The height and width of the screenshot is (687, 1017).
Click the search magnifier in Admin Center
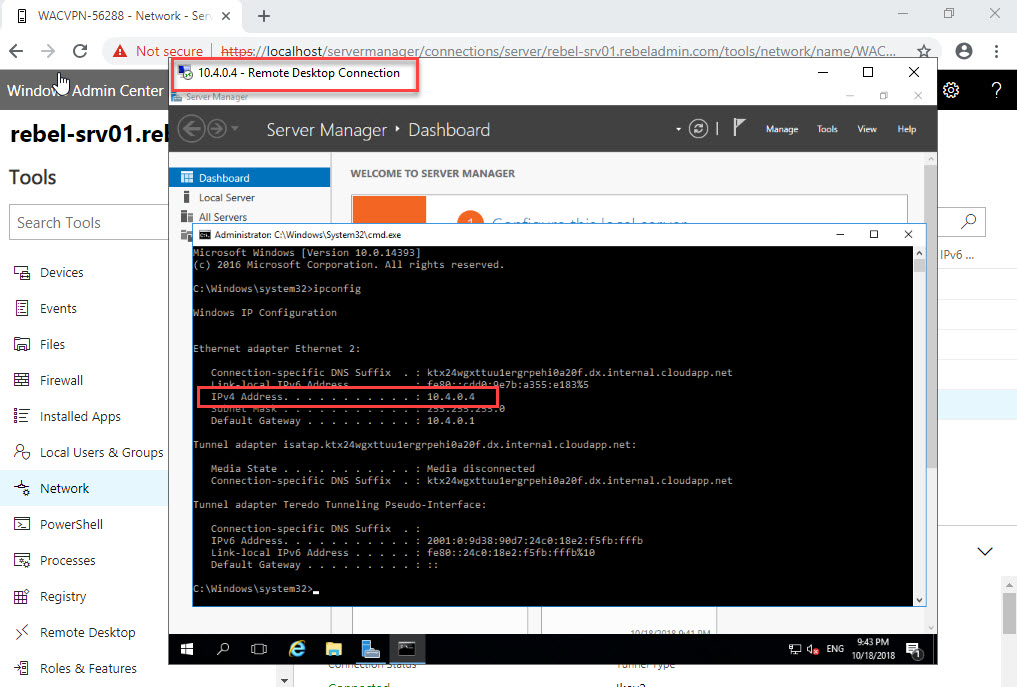click(x=968, y=222)
